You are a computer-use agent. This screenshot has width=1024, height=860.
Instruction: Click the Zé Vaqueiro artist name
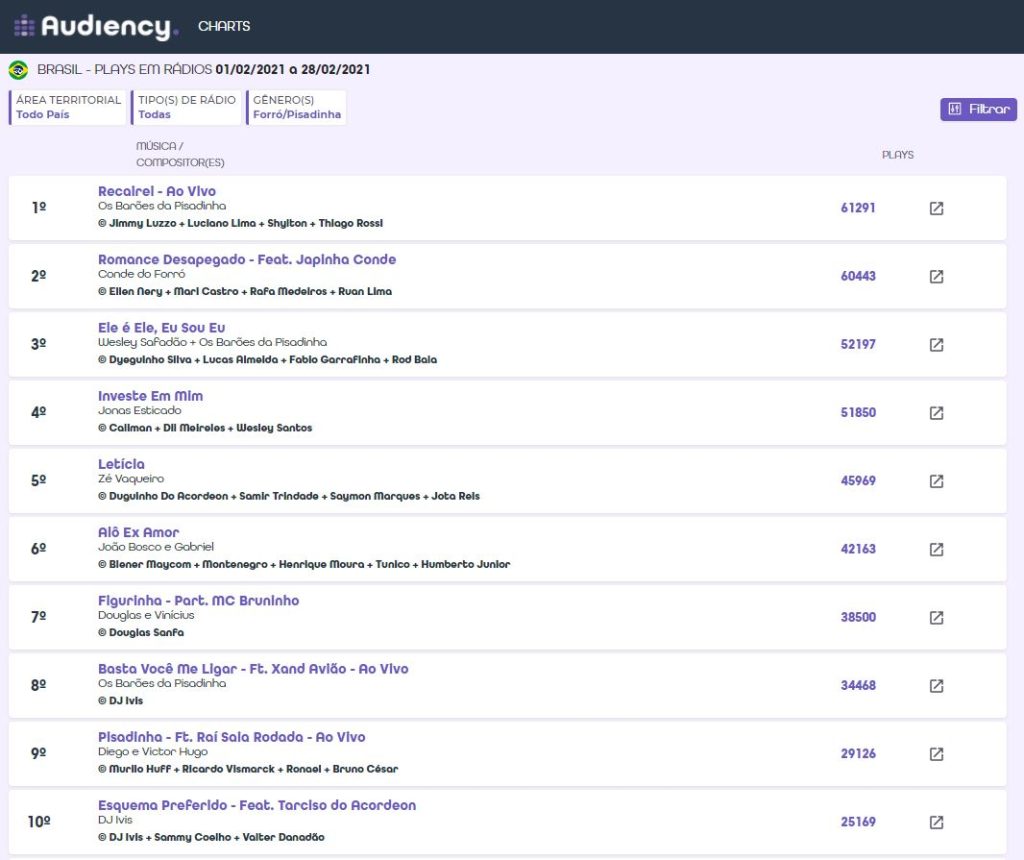coord(131,479)
